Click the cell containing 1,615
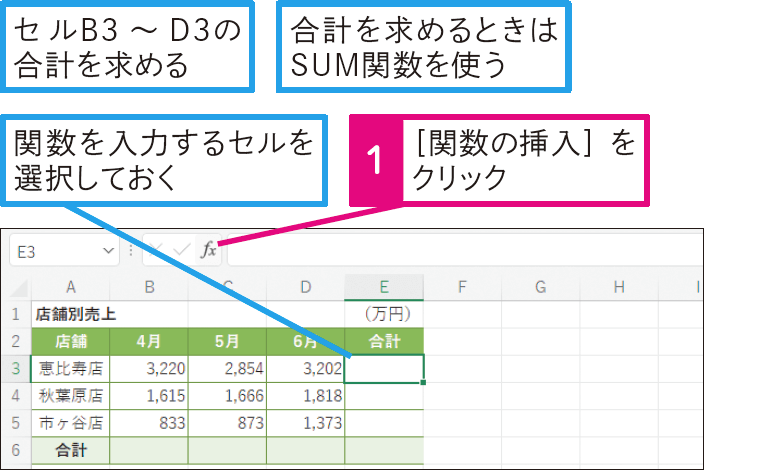Viewport: 783px width, 470px height. click(149, 396)
